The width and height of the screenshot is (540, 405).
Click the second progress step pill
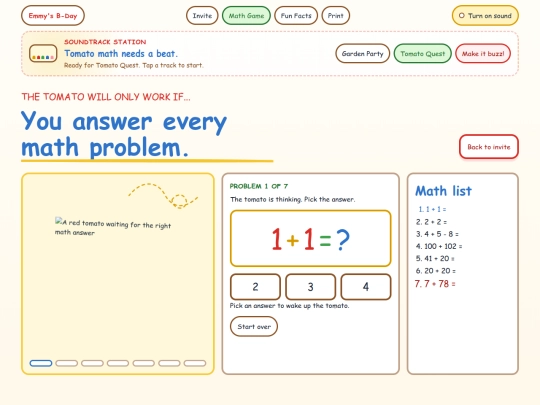point(66,363)
